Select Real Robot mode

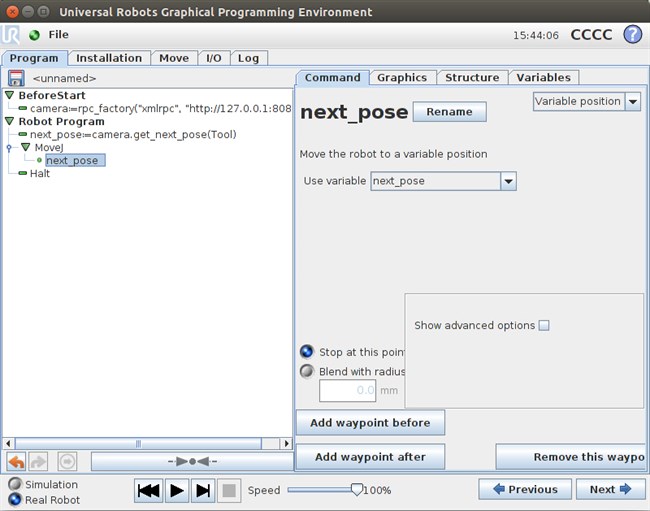[15, 499]
